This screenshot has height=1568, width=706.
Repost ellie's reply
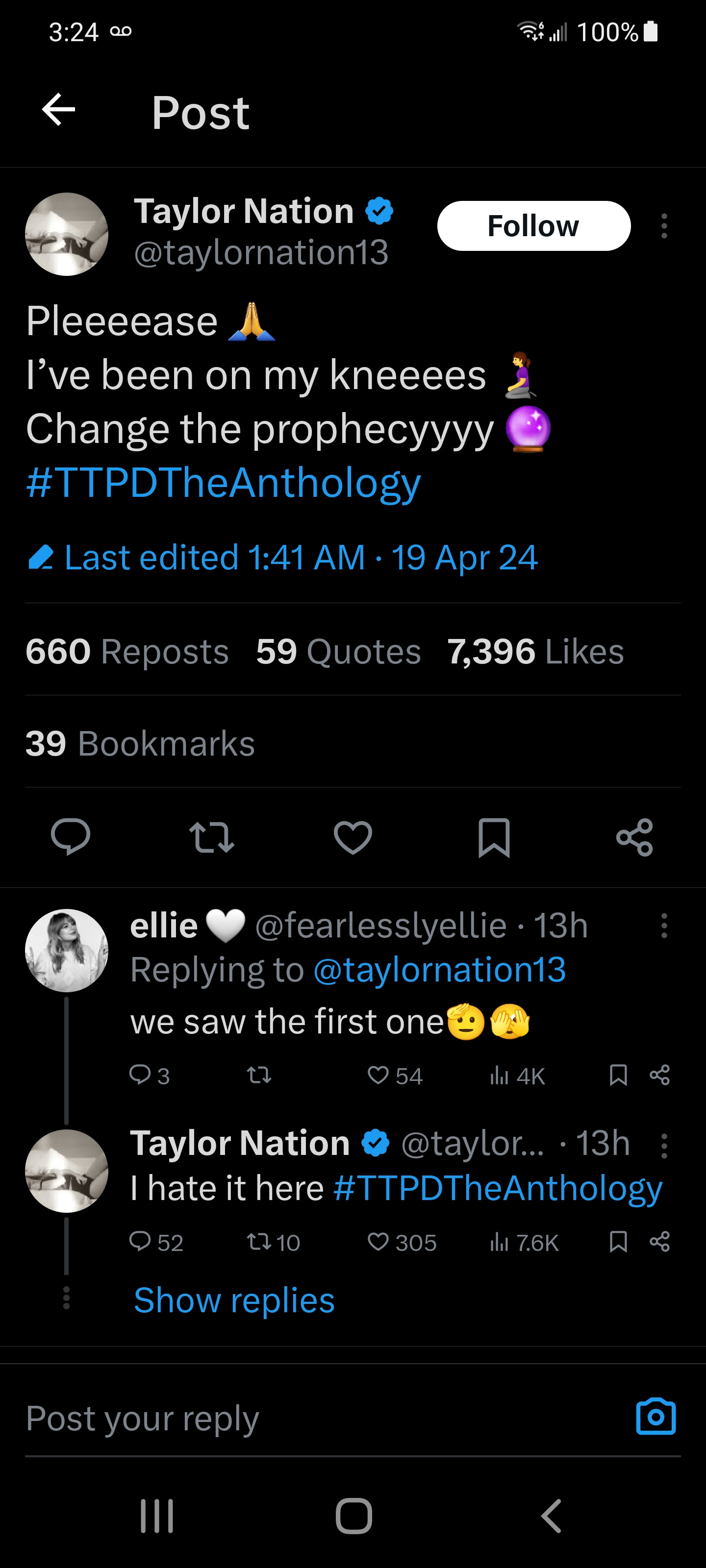[x=259, y=1075]
